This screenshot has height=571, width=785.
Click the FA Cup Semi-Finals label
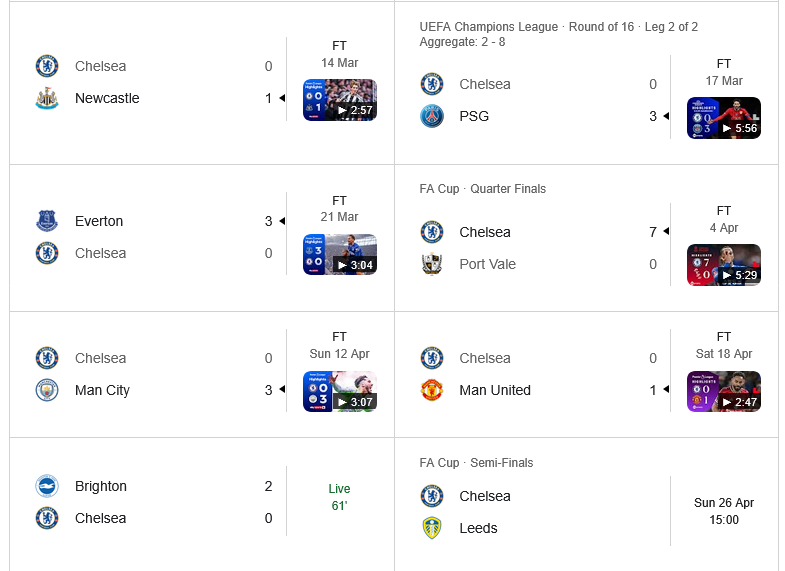pos(477,463)
